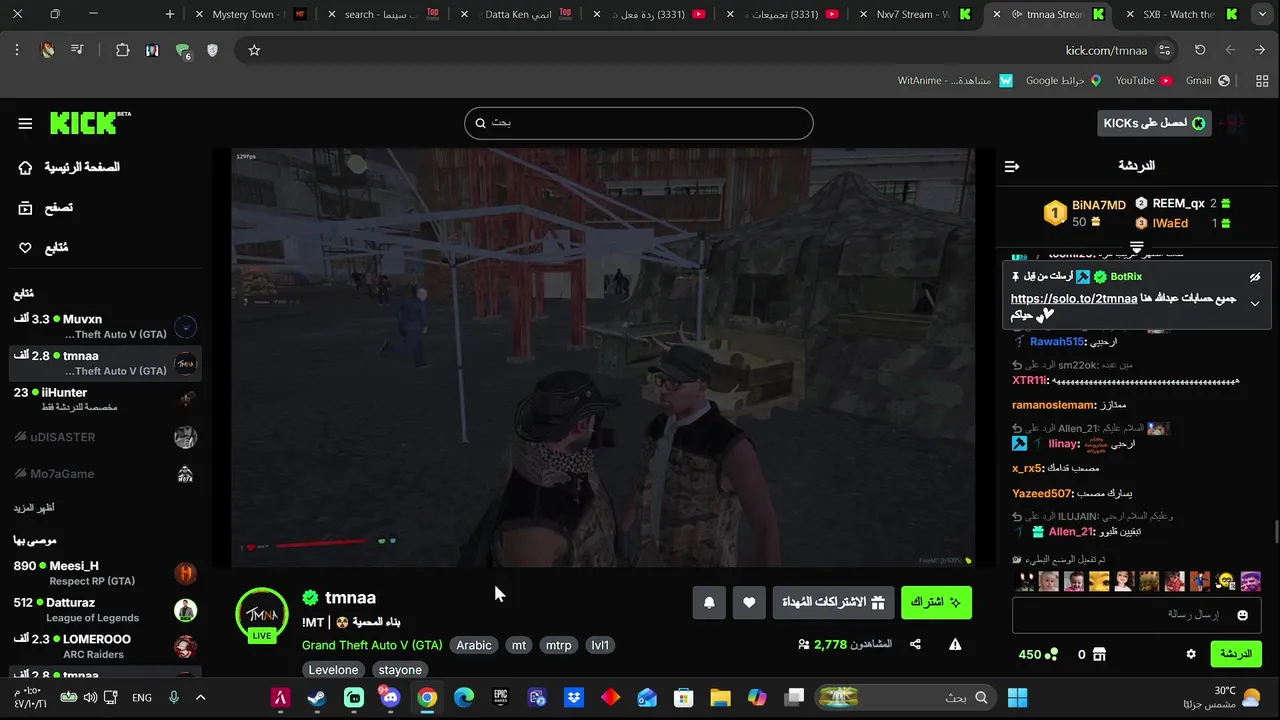Click the Kick search field

click(x=638, y=123)
